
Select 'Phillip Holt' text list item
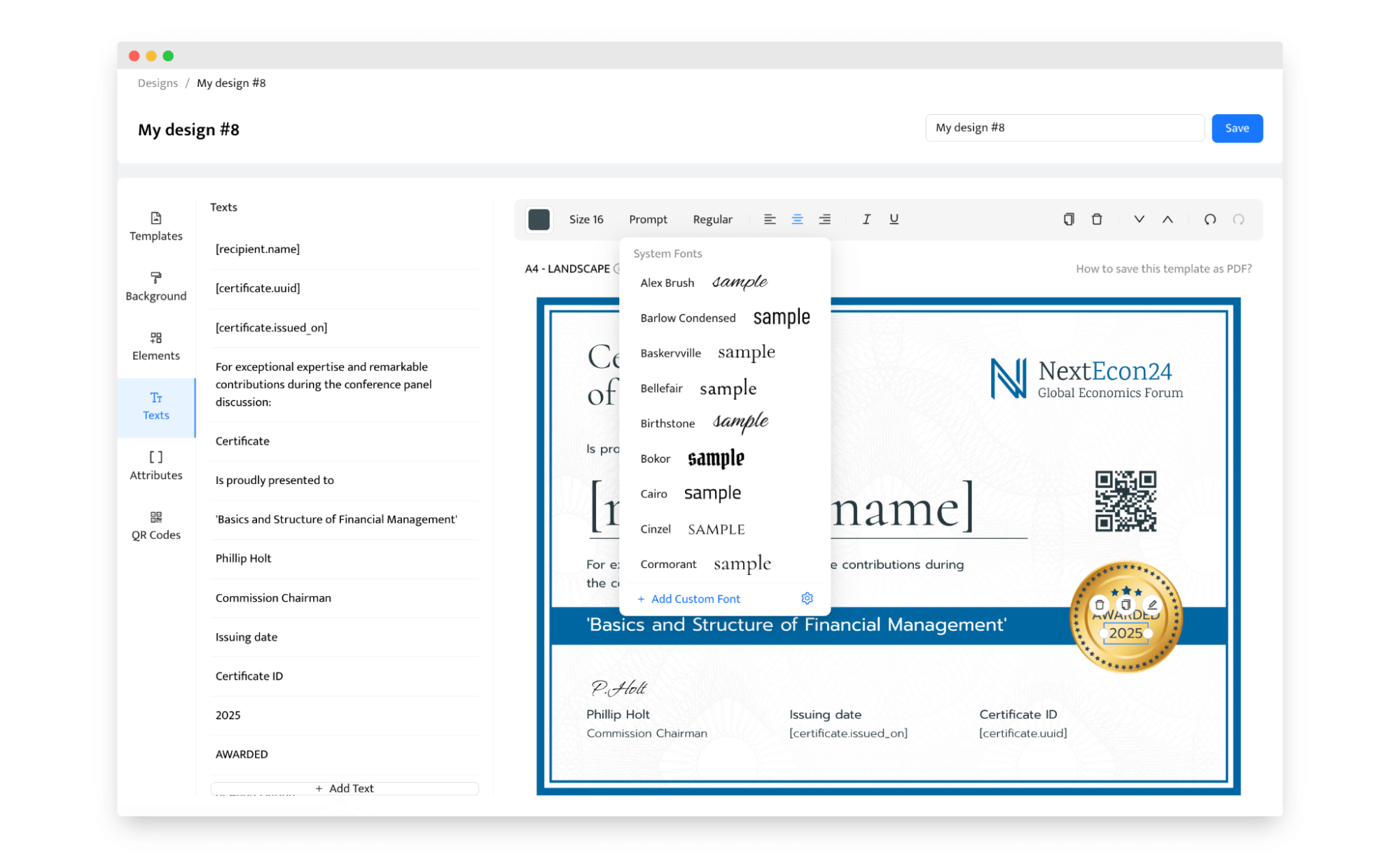pyautogui.click(x=345, y=559)
